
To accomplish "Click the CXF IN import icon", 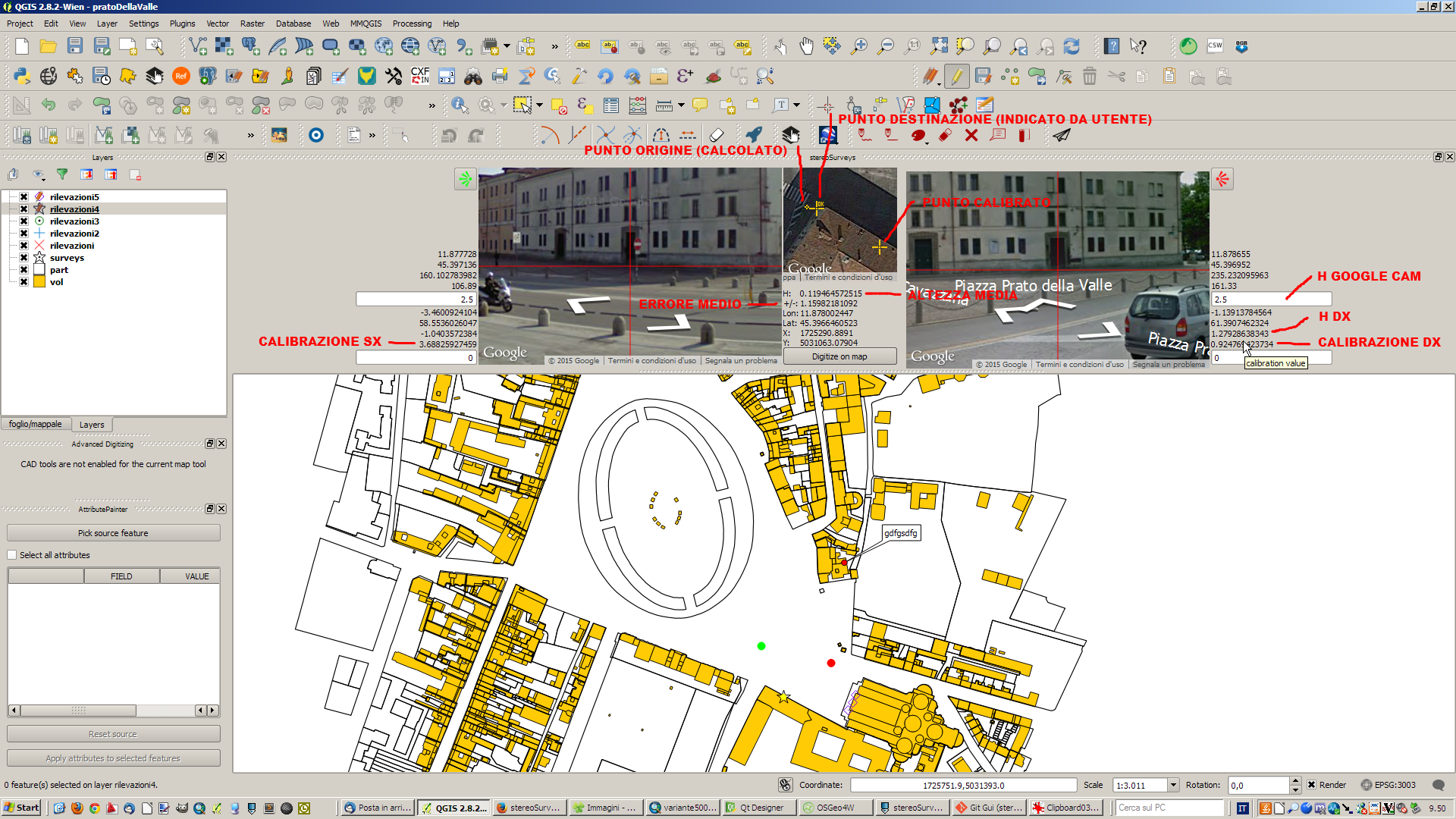I will pyautogui.click(x=420, y=76).
